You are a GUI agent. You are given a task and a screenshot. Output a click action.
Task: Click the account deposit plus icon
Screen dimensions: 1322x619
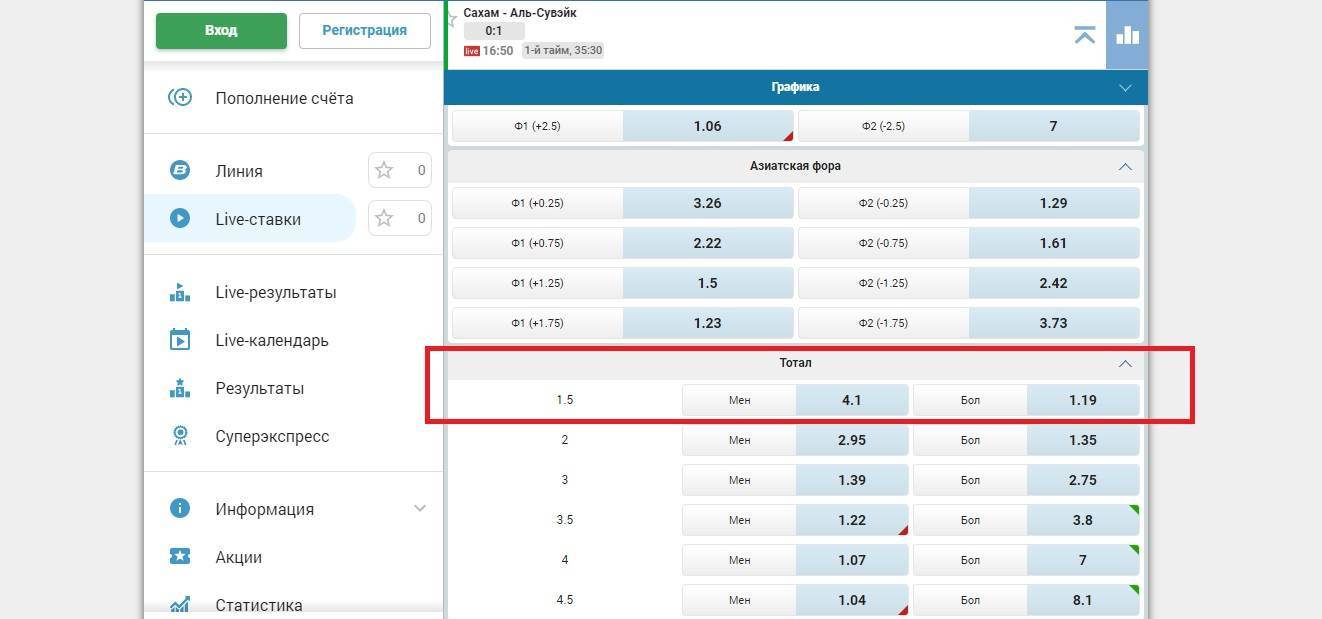[180, 97]
